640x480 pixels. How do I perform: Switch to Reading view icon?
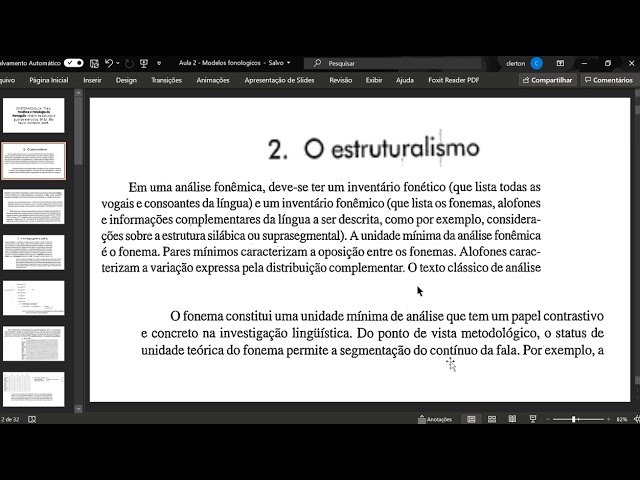pyautogui.click(x=512, y=419)
